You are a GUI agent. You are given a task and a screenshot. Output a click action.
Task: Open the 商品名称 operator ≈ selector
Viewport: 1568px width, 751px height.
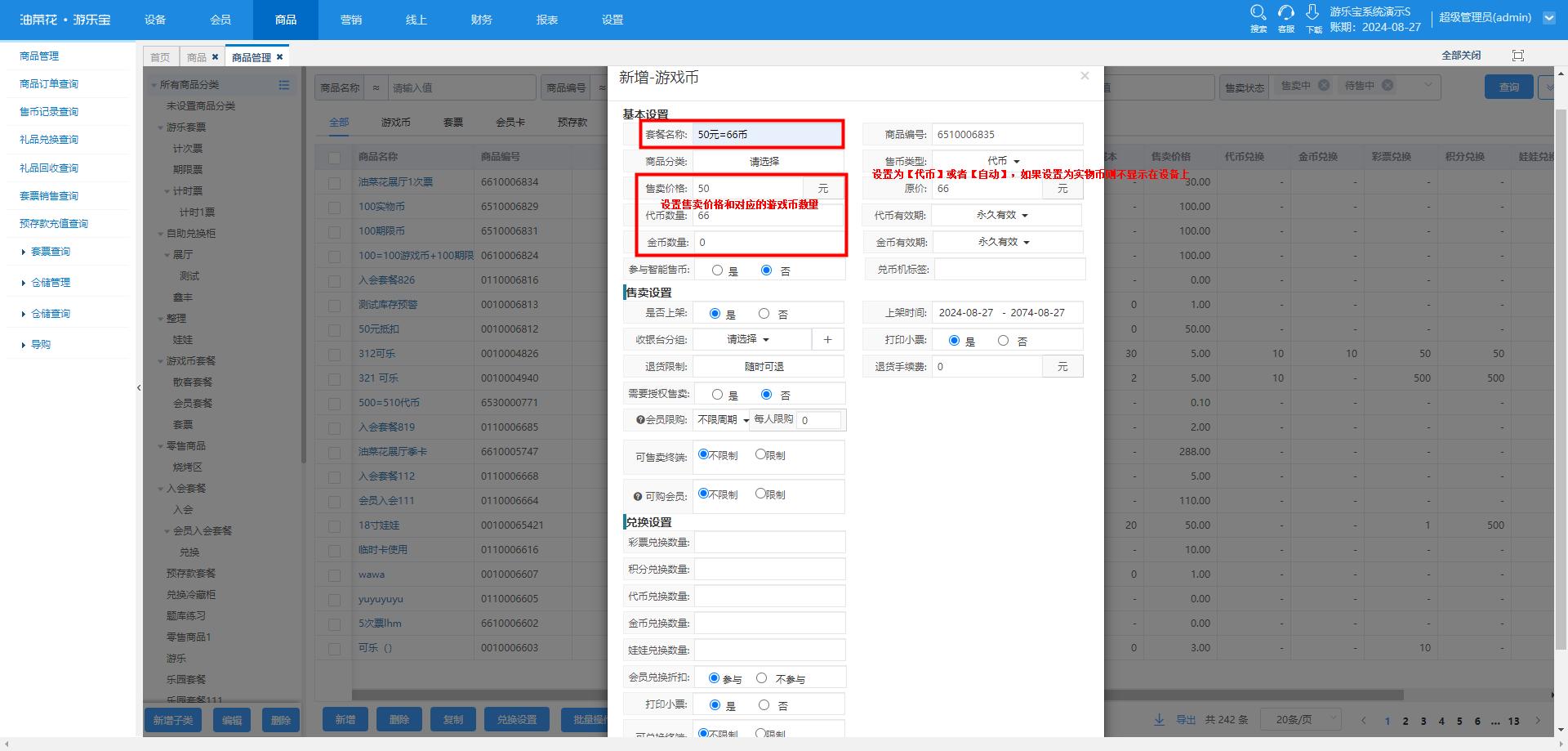pyautogui.click(x=376, y=87)
